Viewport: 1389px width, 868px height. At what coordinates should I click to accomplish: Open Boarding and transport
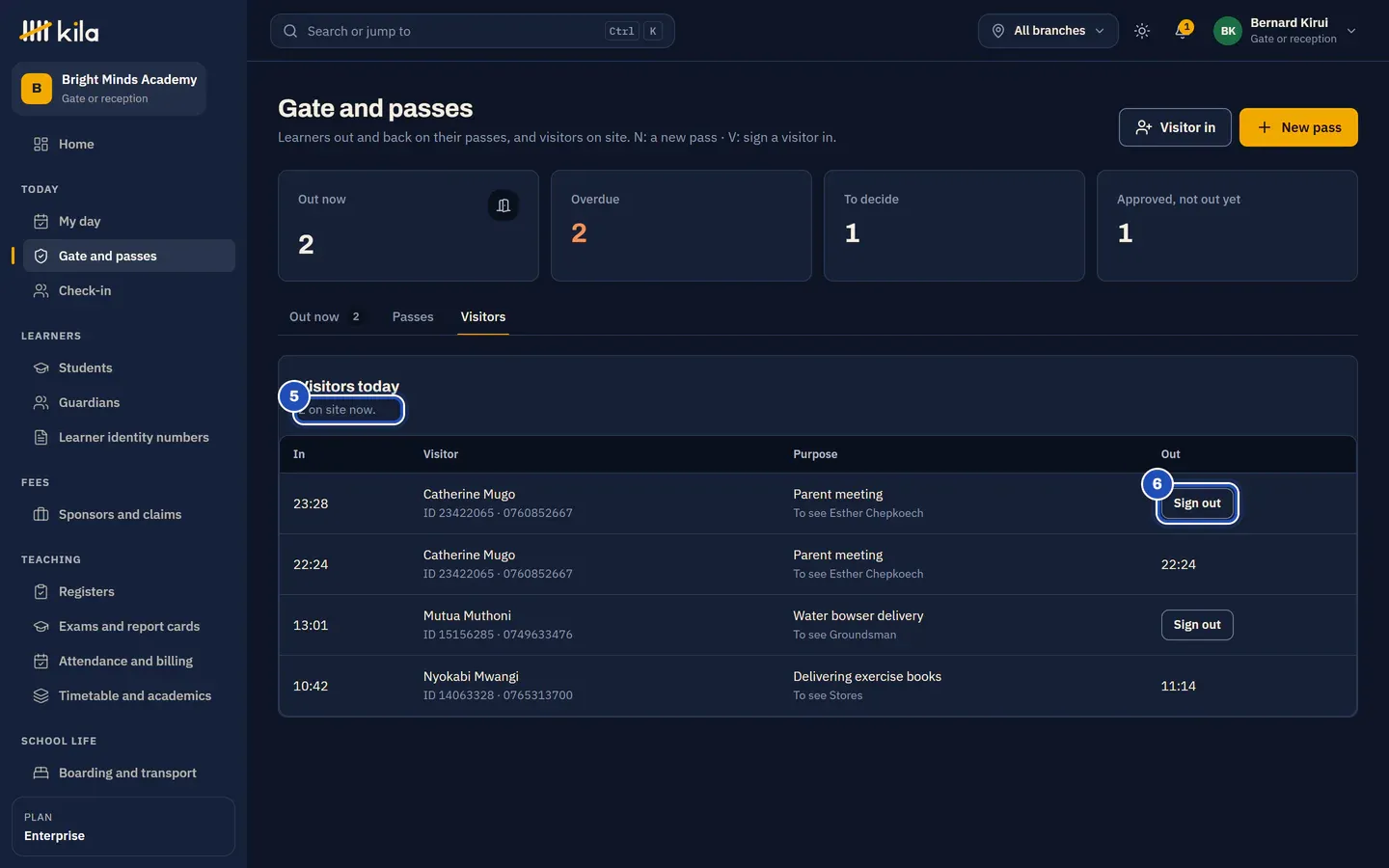pyautogui.click(x=129, y=773)
